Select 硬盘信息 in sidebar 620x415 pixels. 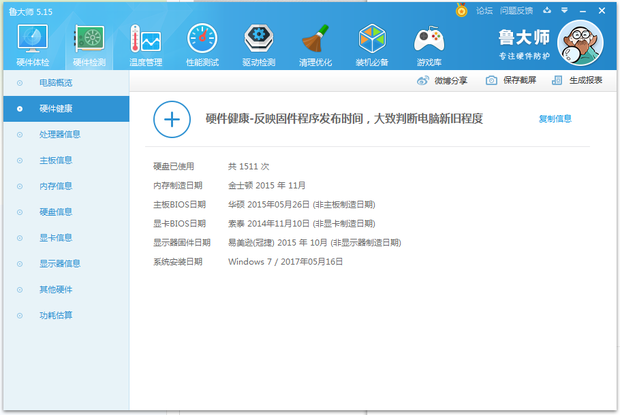point(66,212)
